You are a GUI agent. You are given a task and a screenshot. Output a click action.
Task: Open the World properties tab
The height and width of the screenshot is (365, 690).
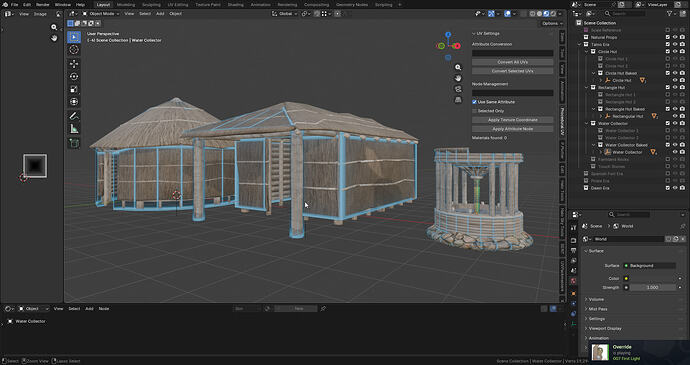[x=573, y=281]
